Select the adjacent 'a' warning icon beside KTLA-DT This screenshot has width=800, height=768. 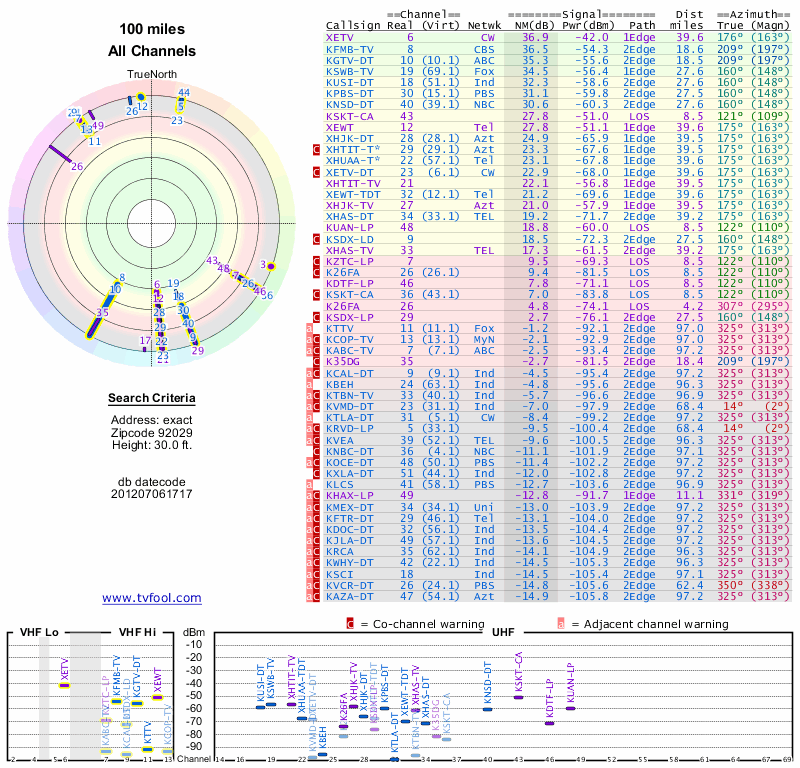(x=309, y=417)
